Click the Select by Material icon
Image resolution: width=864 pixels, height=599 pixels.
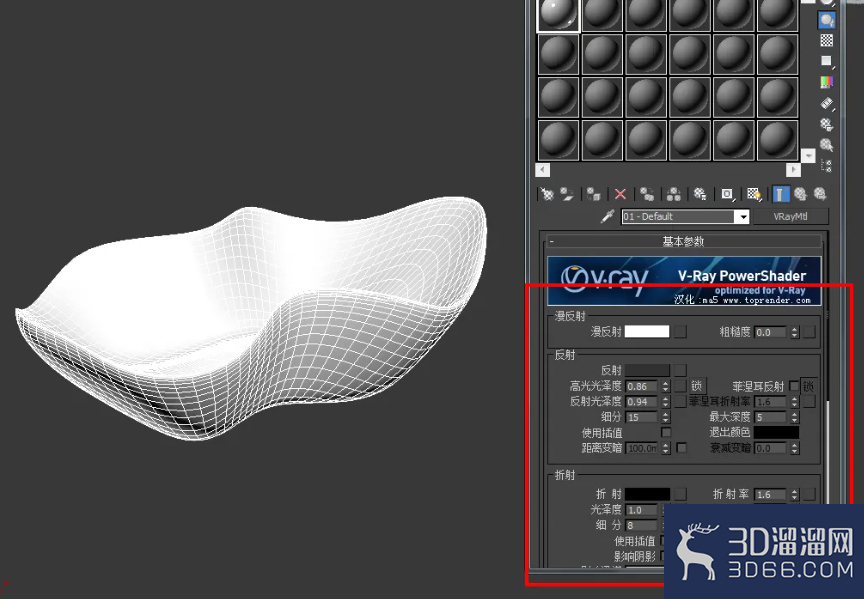coord(827,145)
